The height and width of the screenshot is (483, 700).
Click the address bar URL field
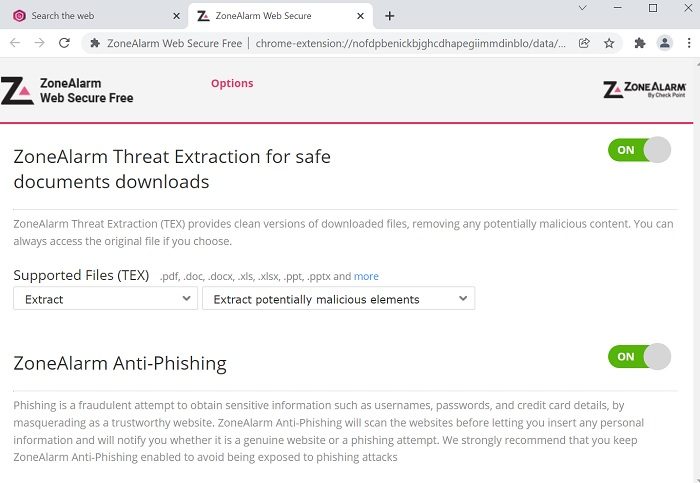point(330,43)
